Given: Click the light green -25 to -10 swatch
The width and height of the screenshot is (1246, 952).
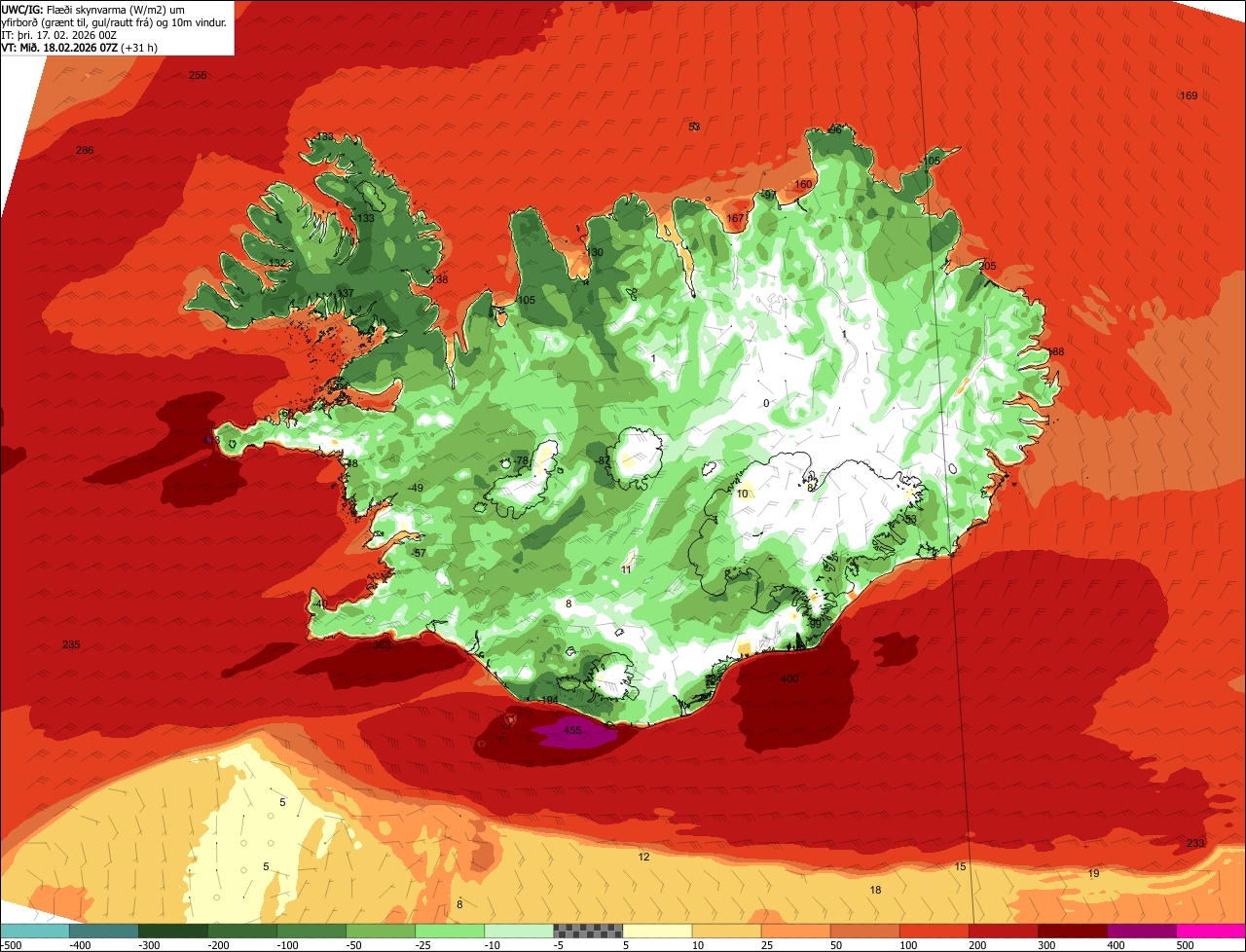Looking at the screenshot, I should (x=450, y=931).
